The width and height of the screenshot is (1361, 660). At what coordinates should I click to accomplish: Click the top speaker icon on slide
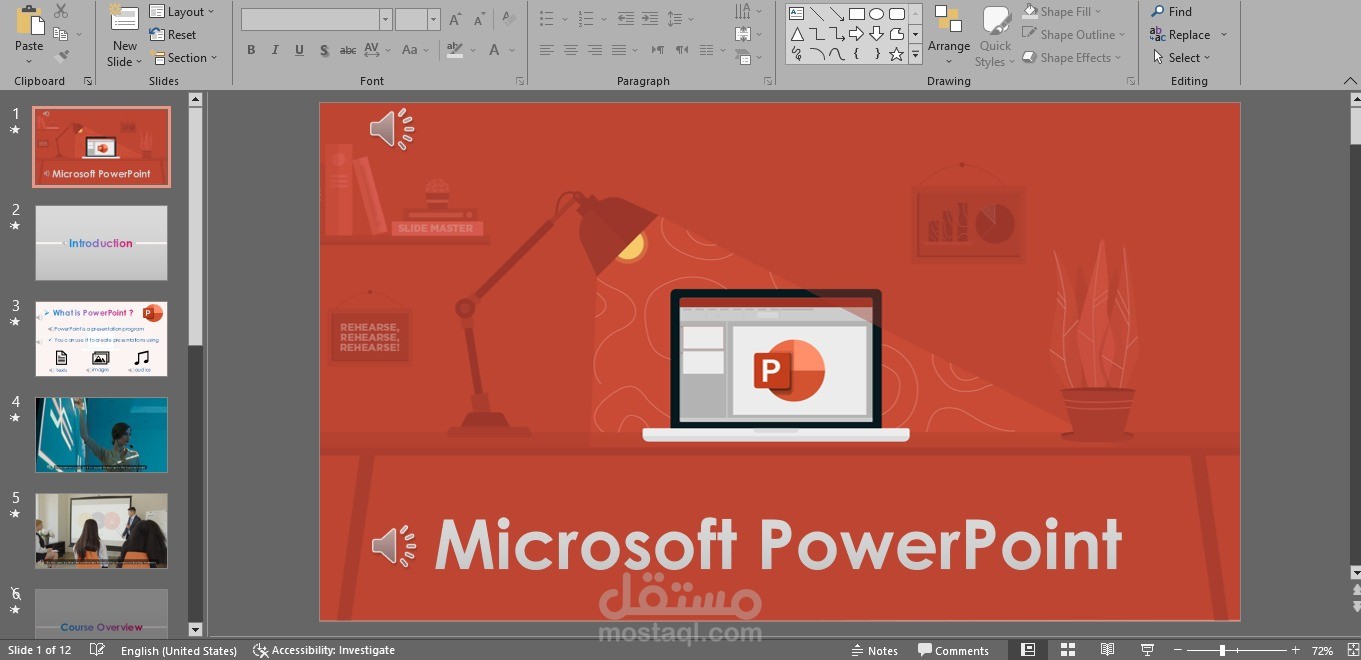(x=391, y=129)
